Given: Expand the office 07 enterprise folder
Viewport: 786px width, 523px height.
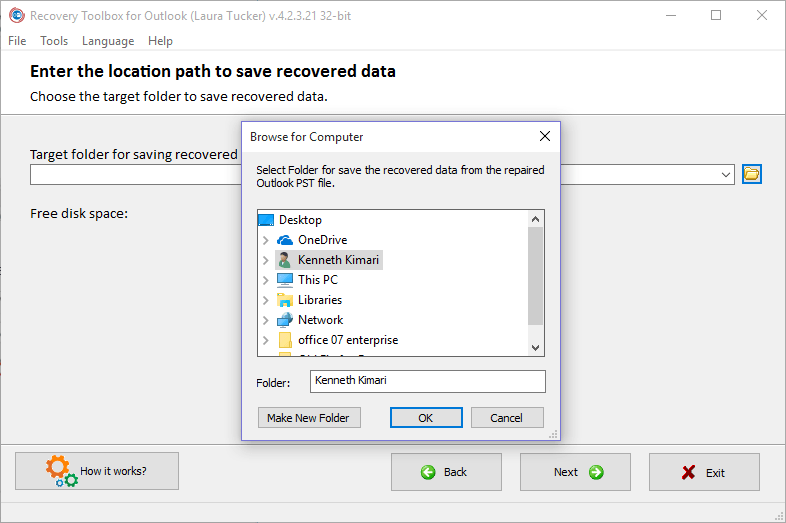Looking at the screenshot, I should [266, 340].
